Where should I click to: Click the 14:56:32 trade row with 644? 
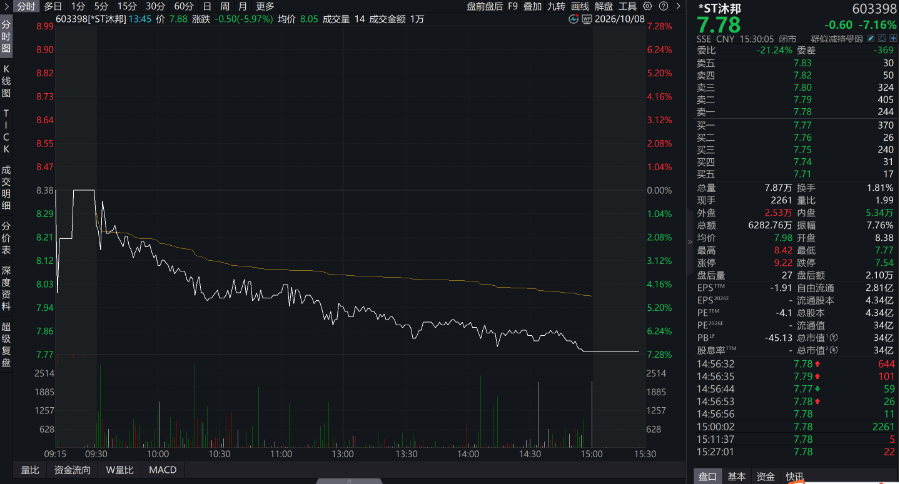point(795,364)
